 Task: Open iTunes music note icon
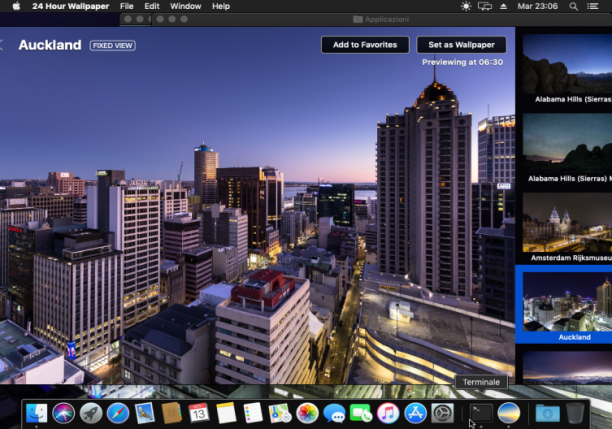pyautogui.click(x=388, y=413)
